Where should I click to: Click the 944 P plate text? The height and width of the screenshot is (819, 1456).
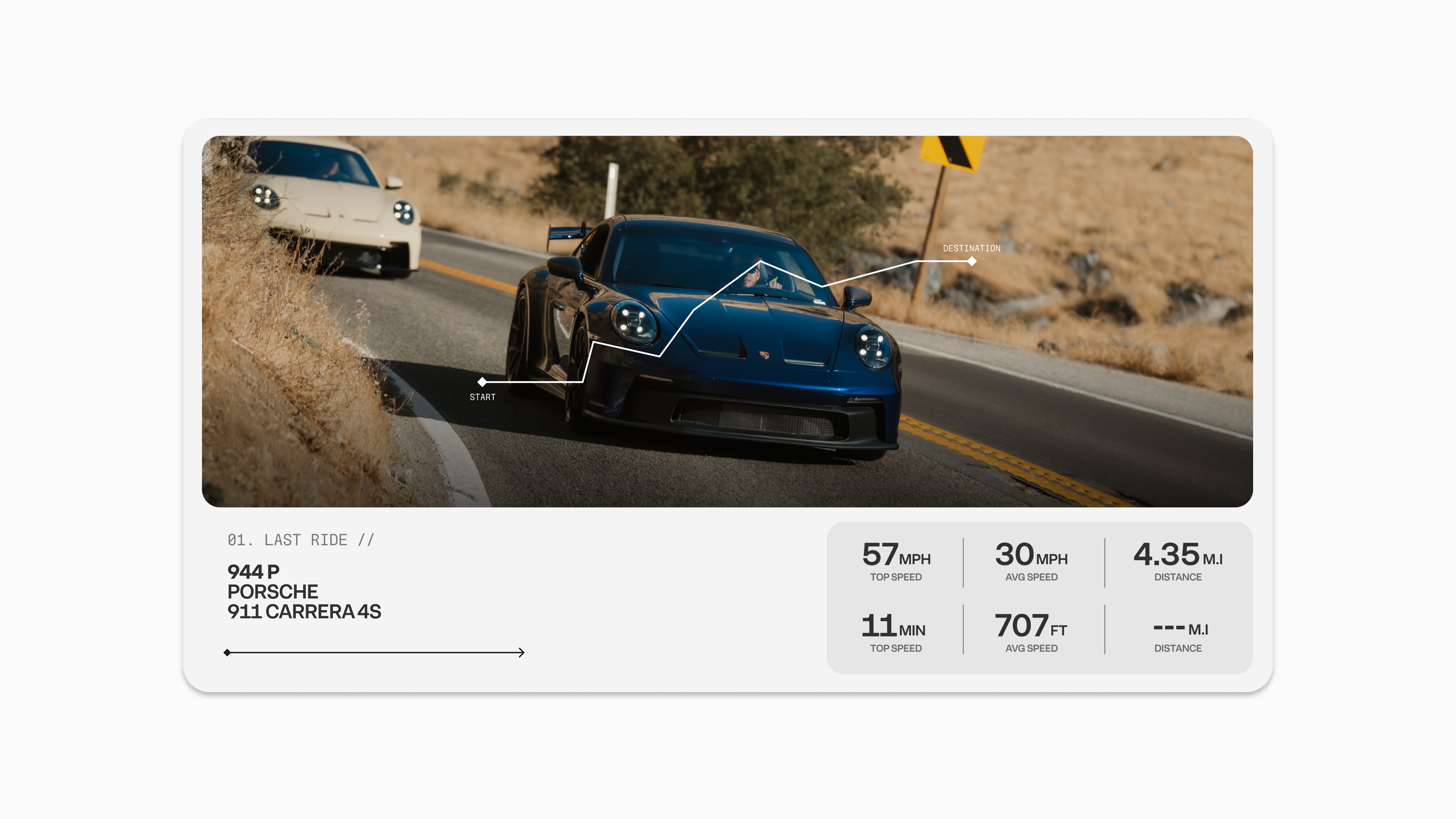pyautogui.click(x=253, y=571)
